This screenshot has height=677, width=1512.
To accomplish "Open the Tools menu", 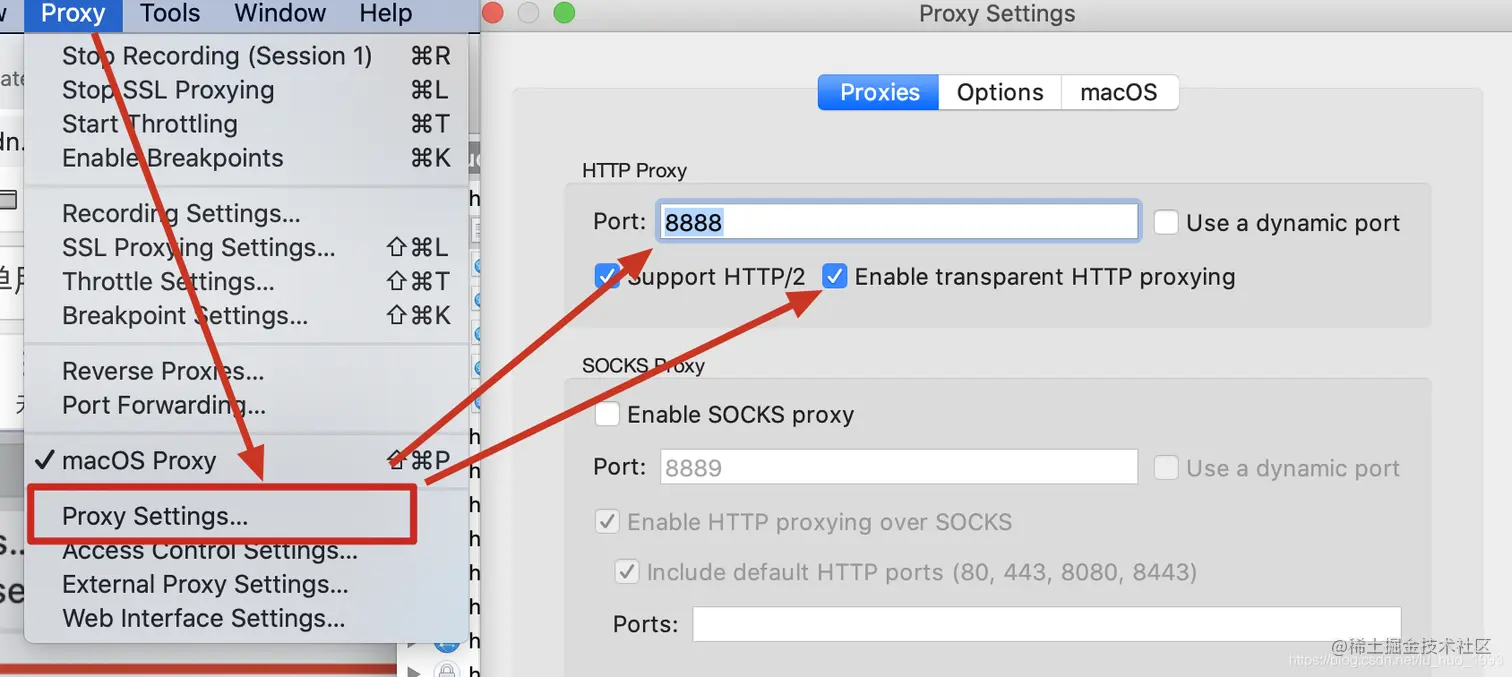I will coord(170,14).
